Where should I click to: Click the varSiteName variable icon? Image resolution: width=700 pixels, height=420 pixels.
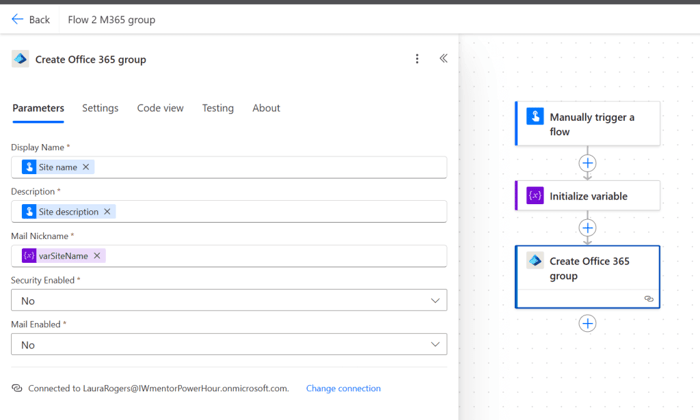pos(29,256)
